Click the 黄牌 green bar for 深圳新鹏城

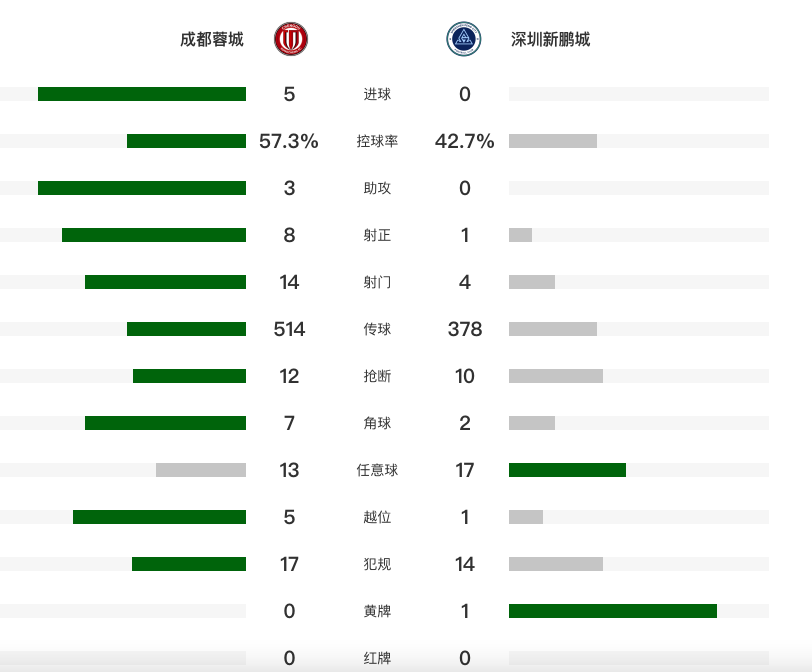pos(613,611)
